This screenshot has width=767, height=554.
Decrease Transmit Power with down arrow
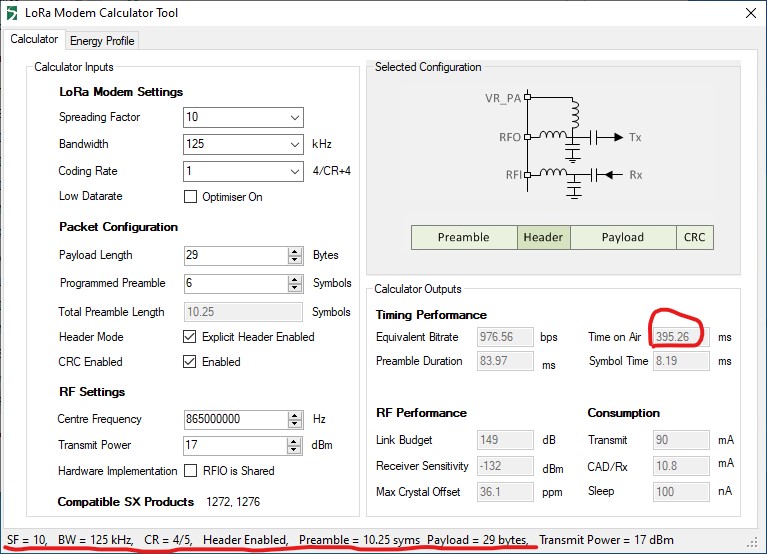coord(293,449)
